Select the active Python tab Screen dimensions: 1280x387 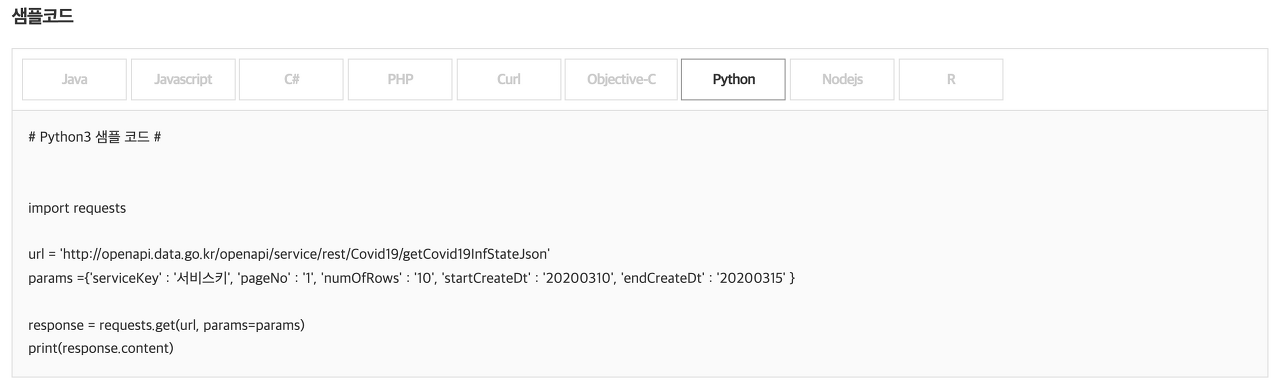coord(734,80)
